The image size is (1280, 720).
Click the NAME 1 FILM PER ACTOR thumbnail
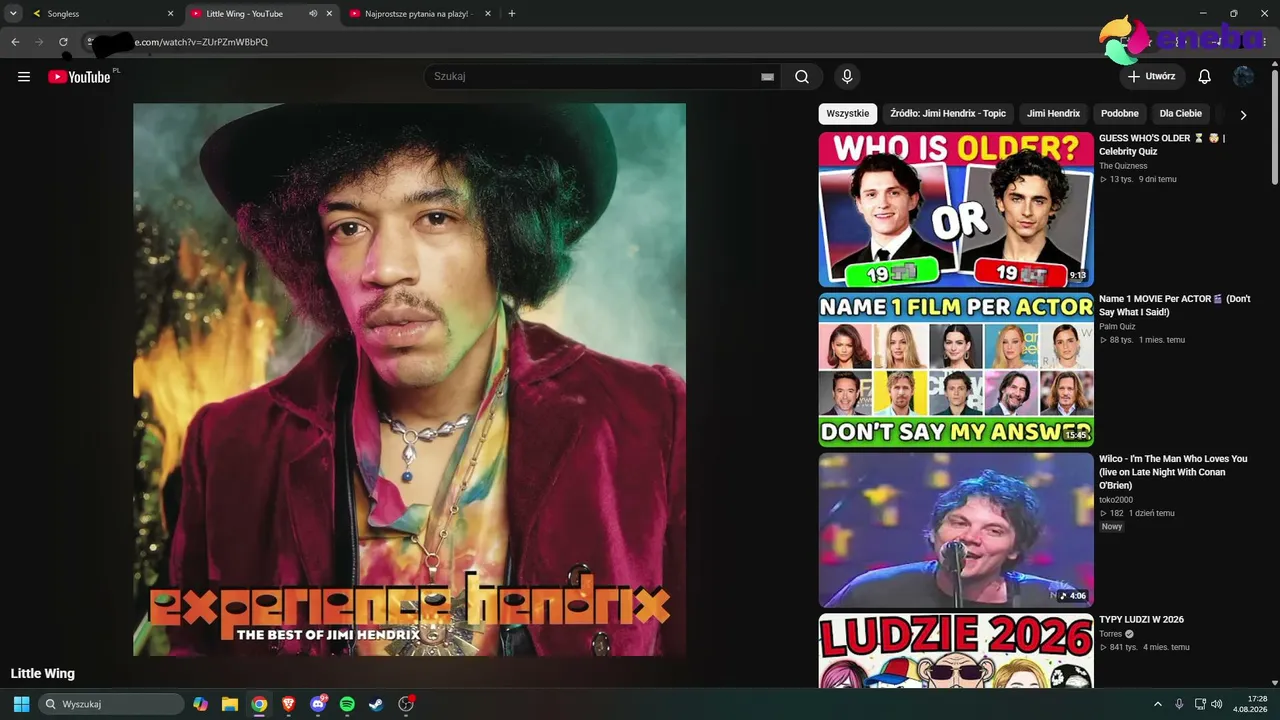956,370
